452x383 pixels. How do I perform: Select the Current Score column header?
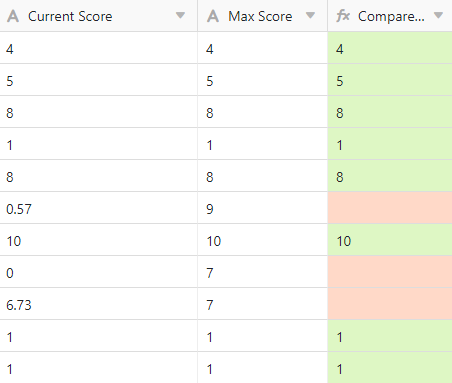99,16
